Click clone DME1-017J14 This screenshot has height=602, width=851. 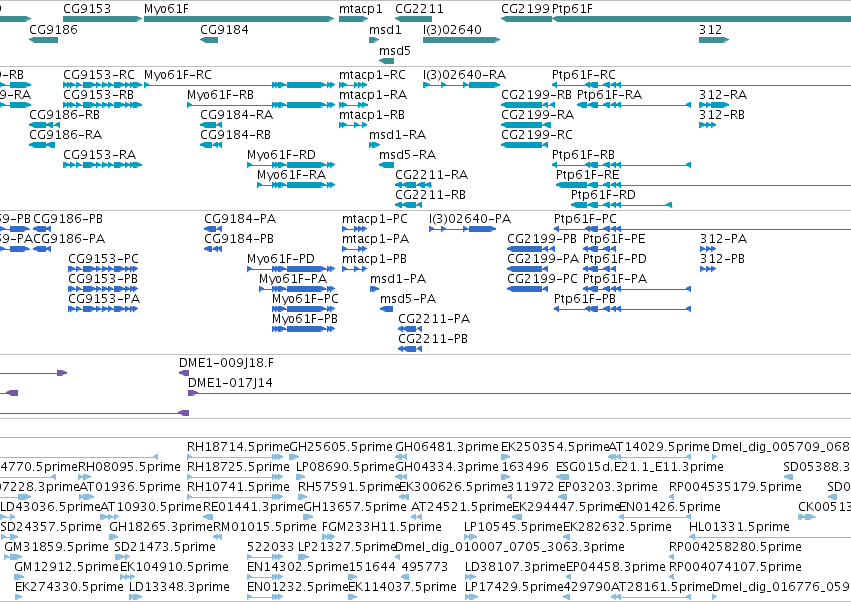[x=519, y=393]
